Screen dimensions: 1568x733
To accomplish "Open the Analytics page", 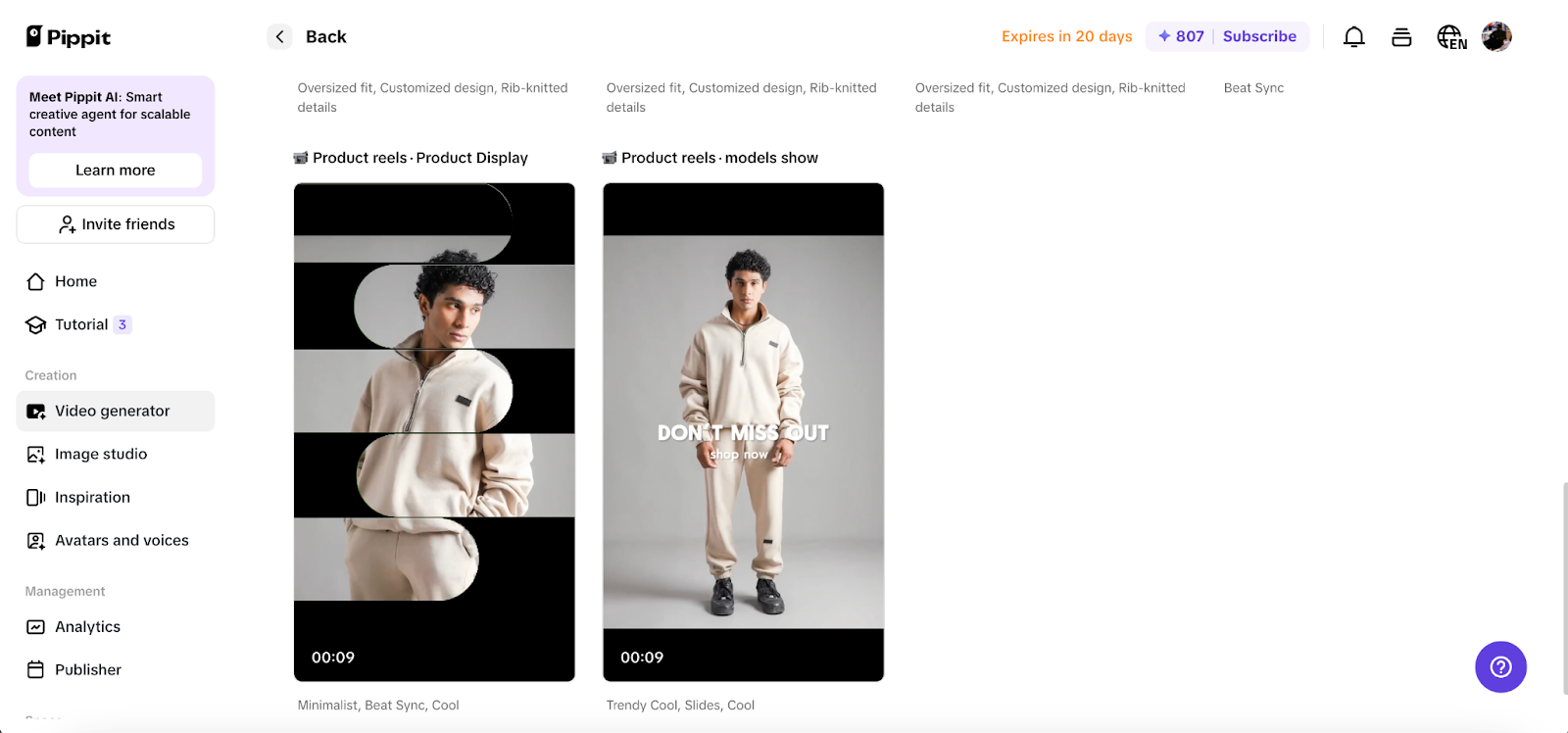I will point(87,627).
